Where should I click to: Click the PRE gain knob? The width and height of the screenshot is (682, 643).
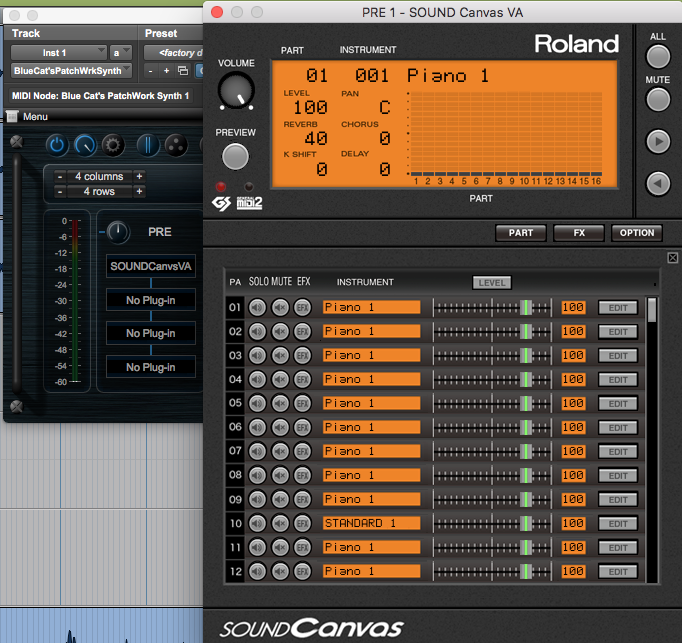click(x=118, y=232)
